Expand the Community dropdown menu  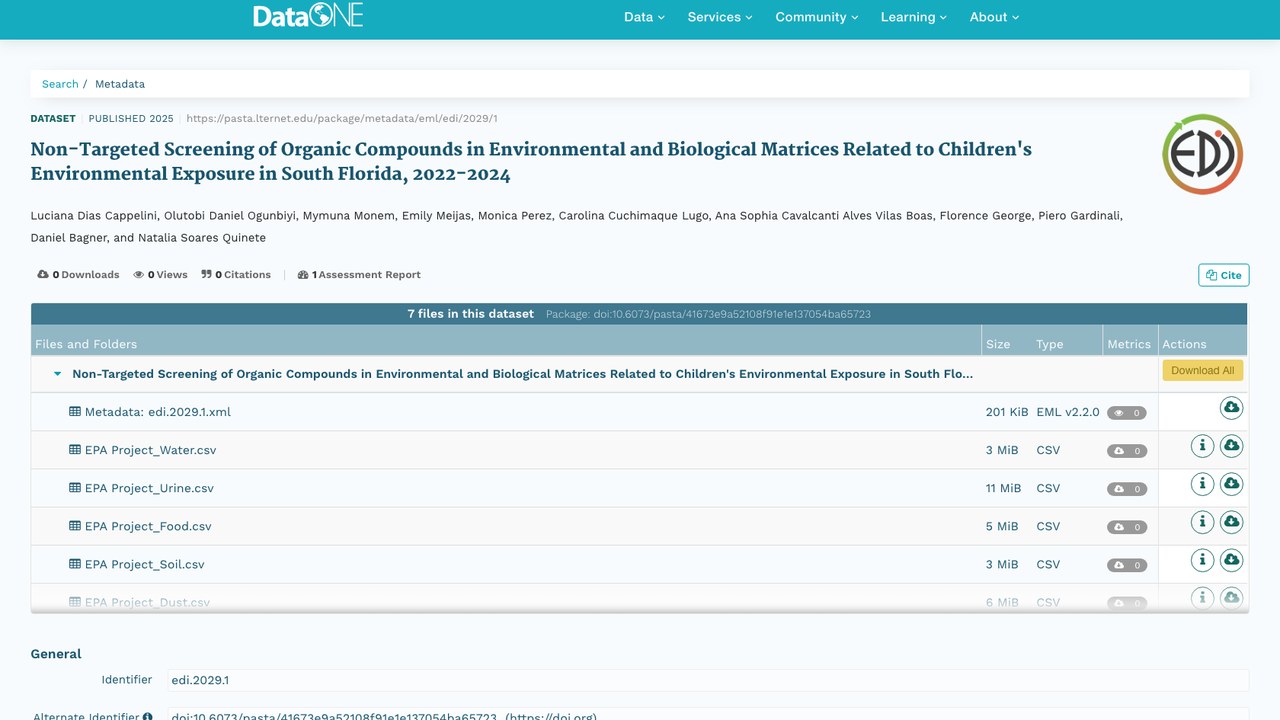[817, 17]
